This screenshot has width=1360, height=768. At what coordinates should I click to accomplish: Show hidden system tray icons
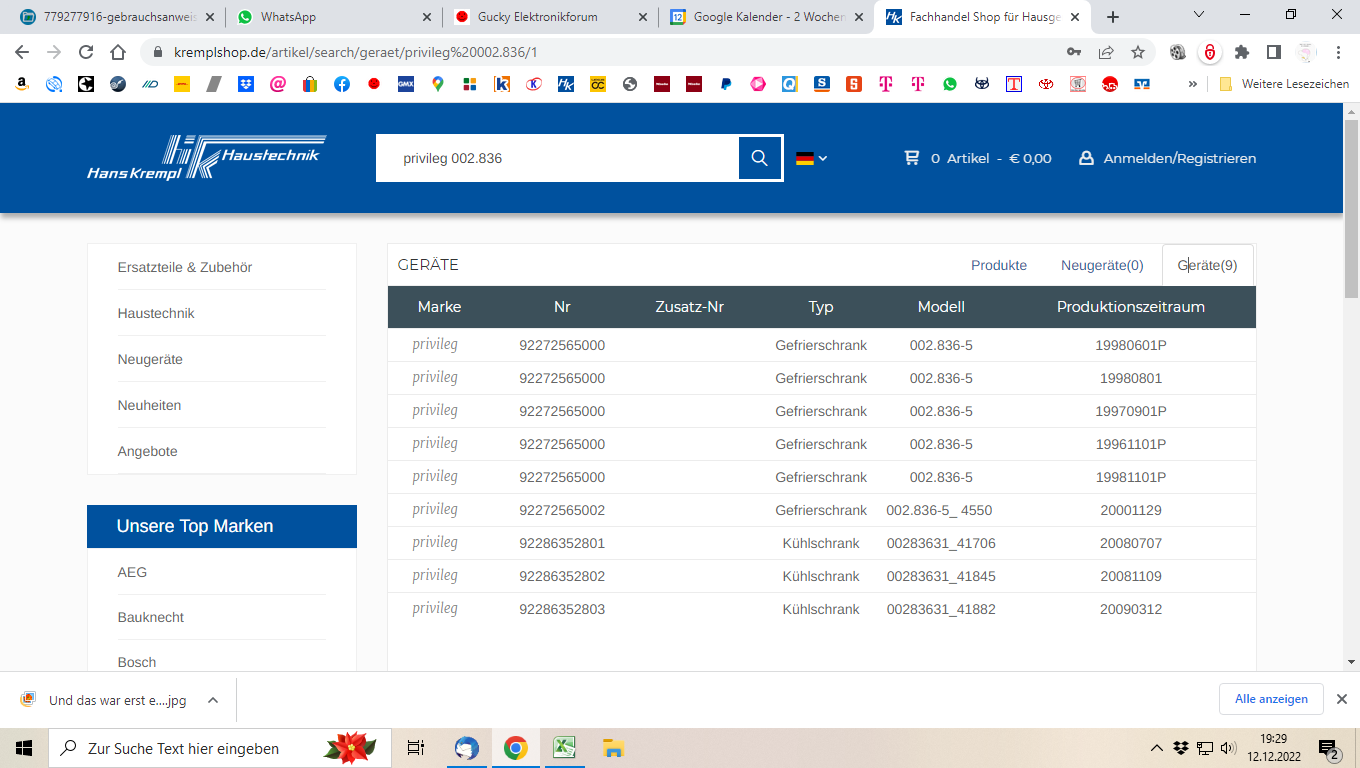point(1157,748)
